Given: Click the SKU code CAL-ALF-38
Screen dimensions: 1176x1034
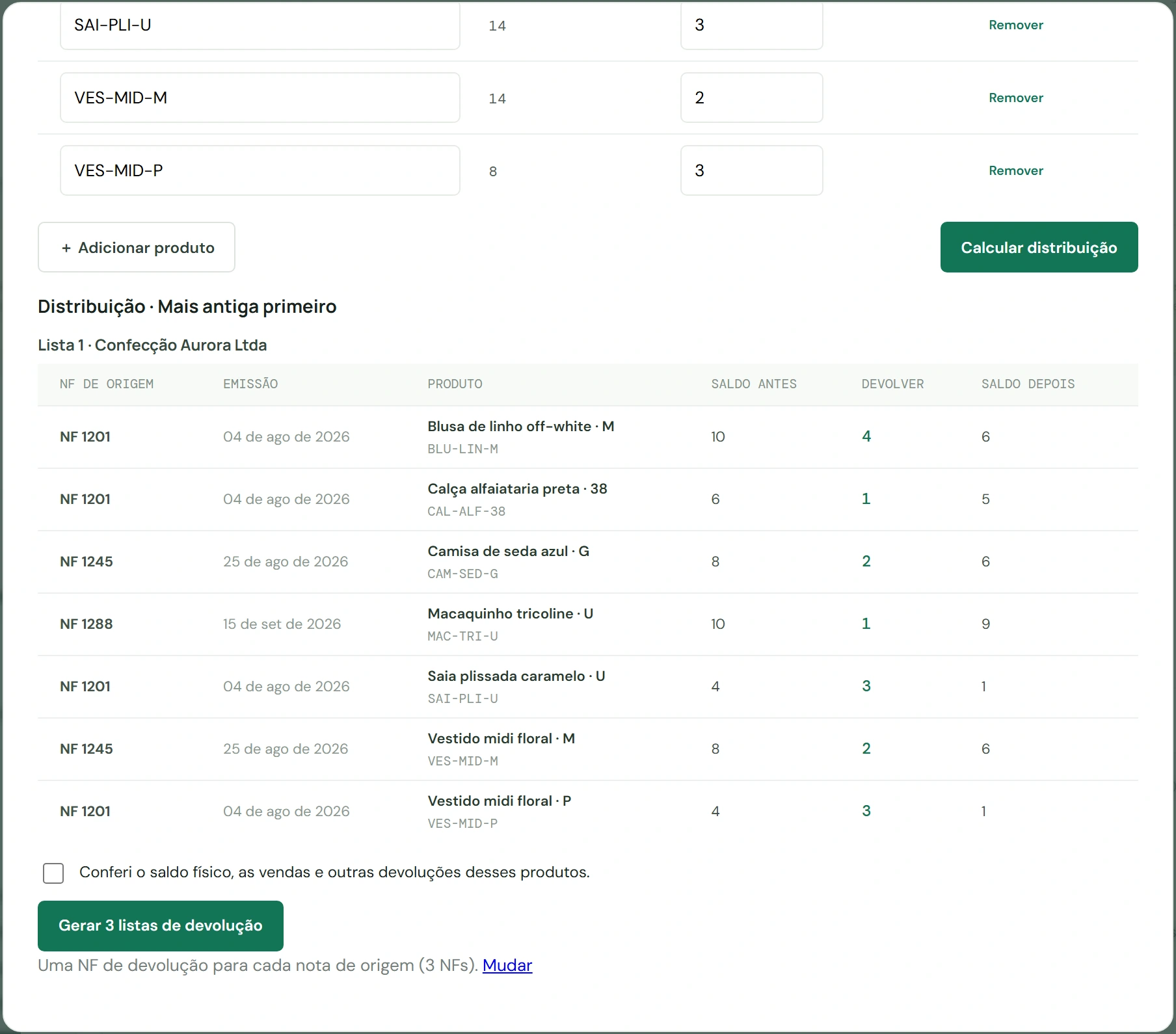Looking at the screenshot, I should [466, 511].
